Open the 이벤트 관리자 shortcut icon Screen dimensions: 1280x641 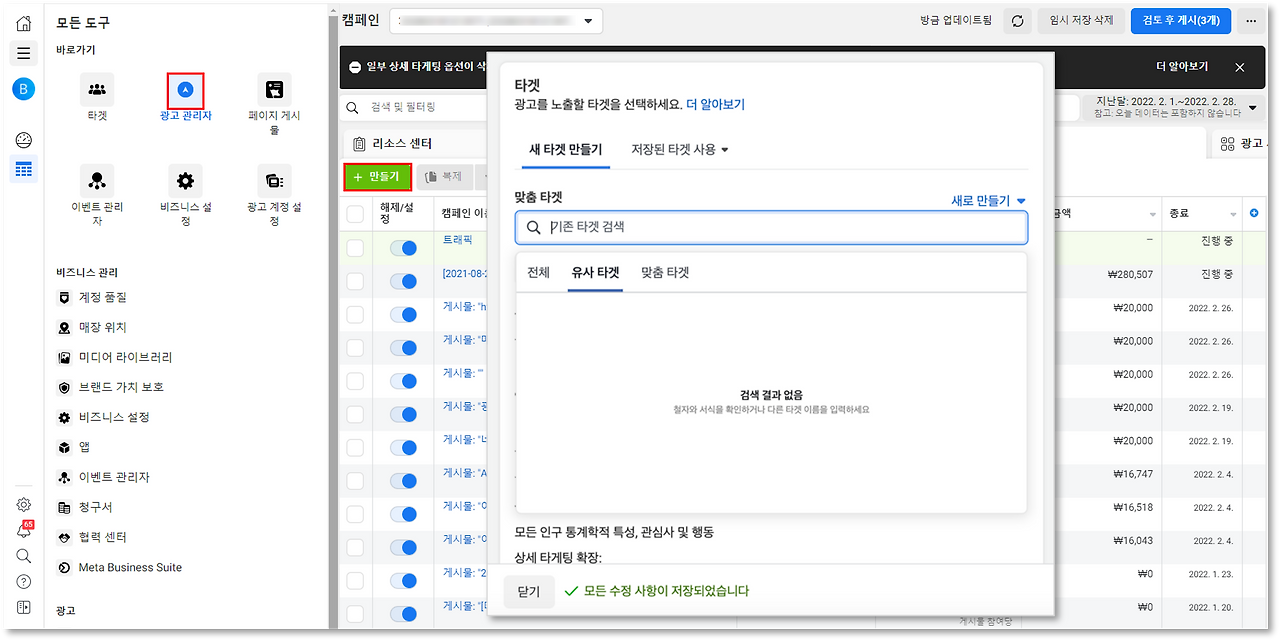coord(97,181)
